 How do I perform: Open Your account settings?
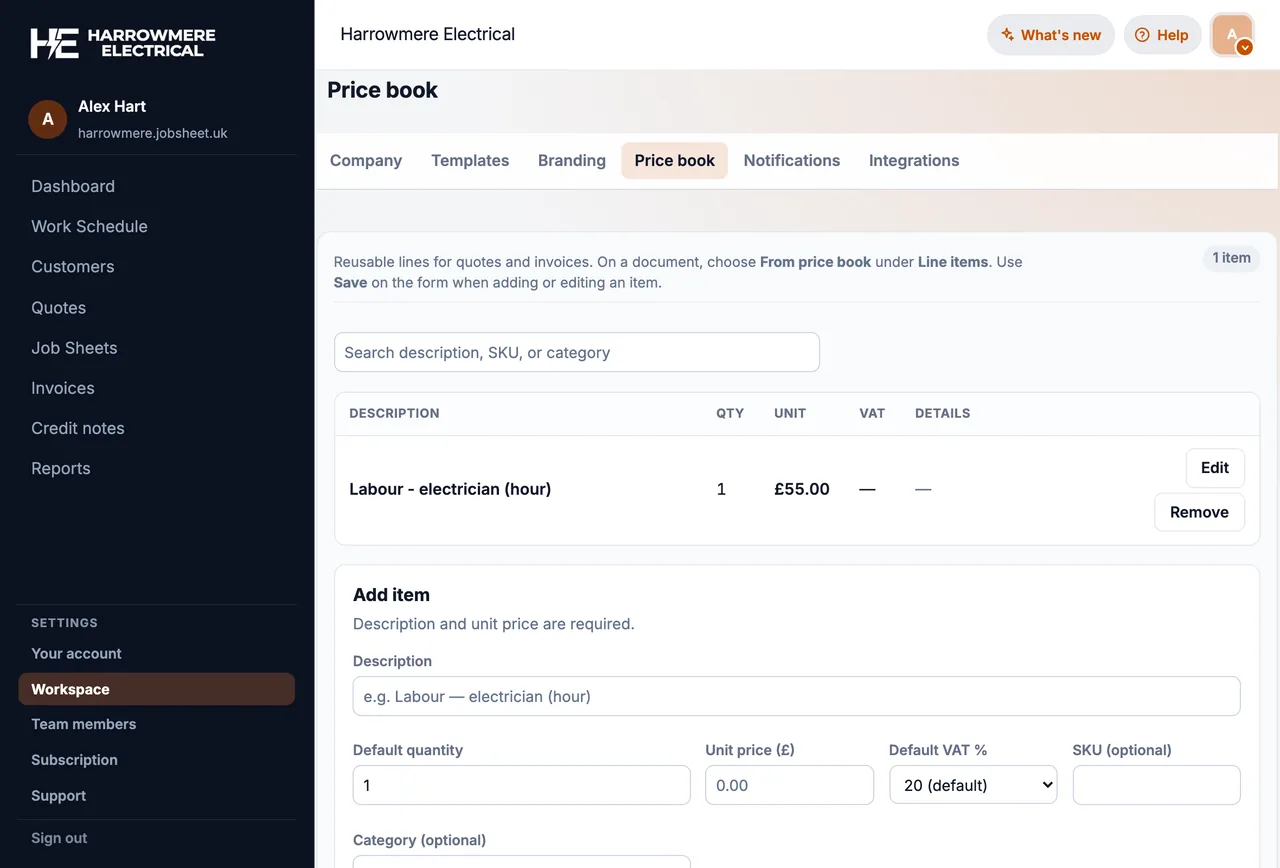(x=76, y=653)
